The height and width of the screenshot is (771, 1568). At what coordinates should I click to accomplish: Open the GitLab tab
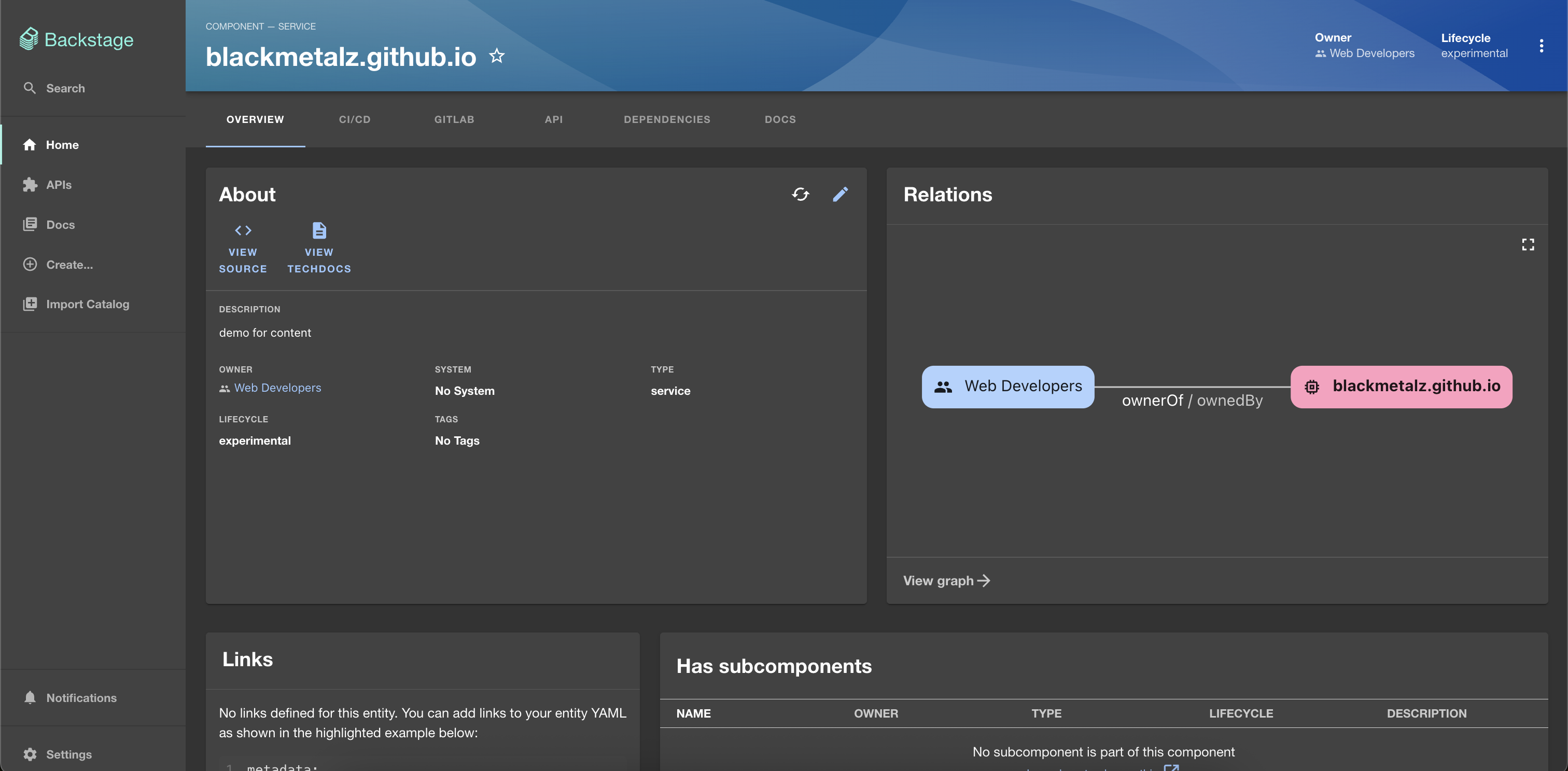coord(454,119)
